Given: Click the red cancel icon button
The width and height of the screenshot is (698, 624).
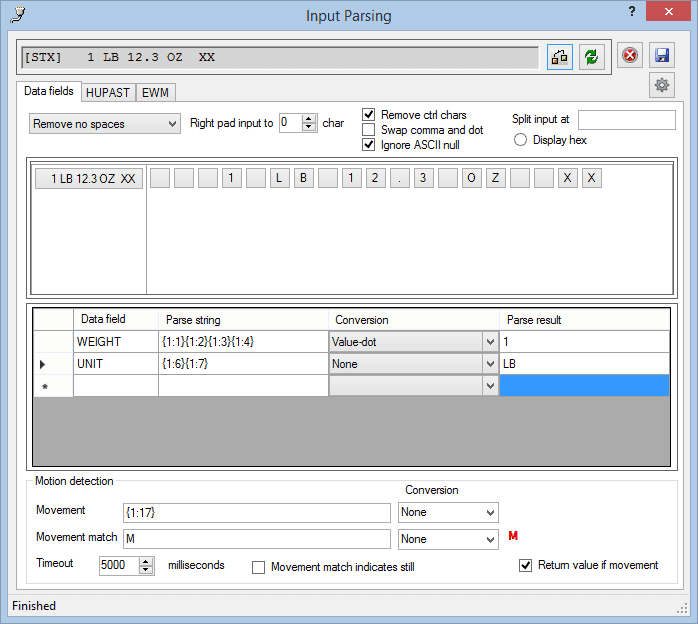Looking at the screenshot, I should click(629, 56).
